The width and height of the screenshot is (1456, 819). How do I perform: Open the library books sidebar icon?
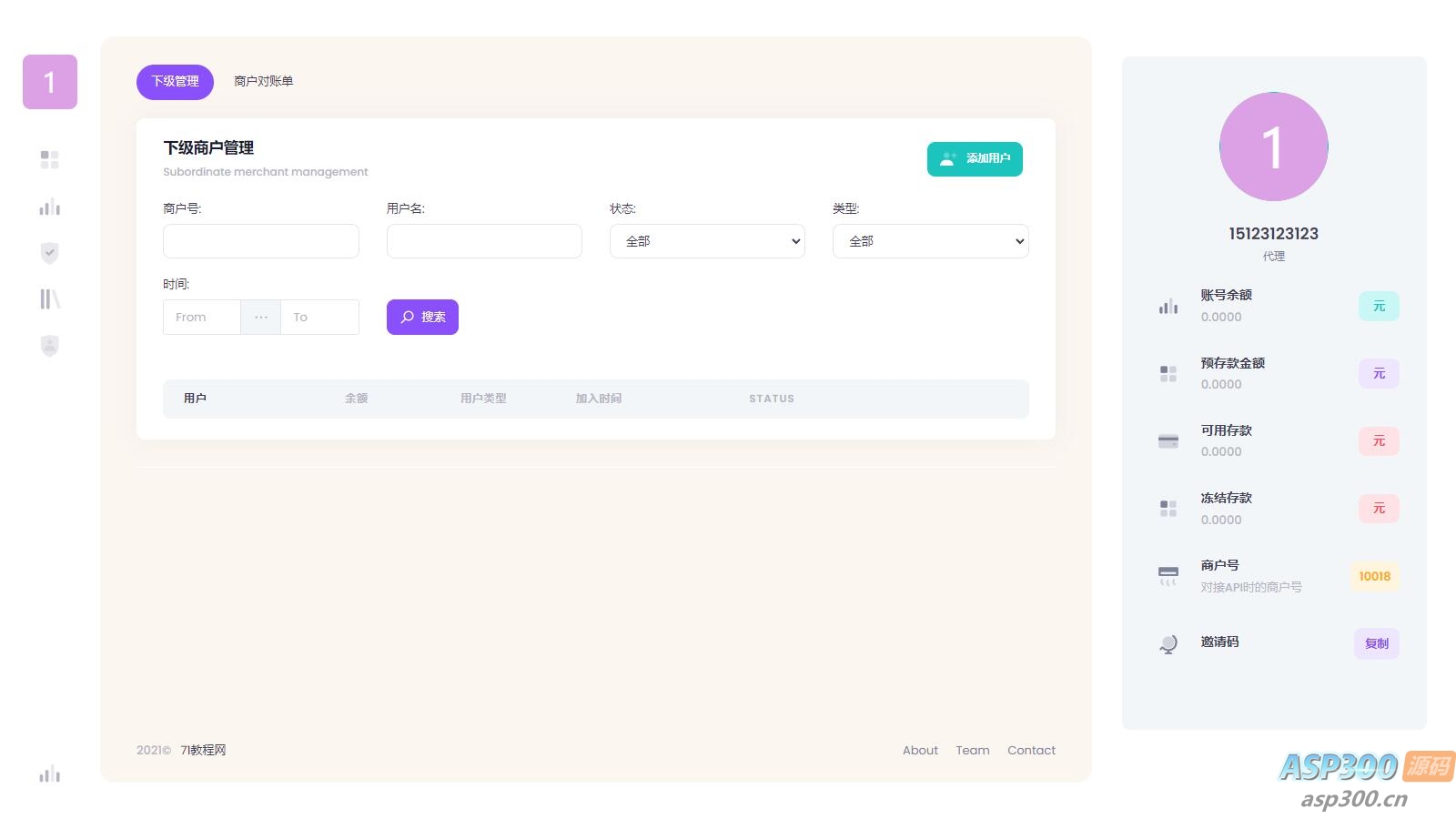coord(49,299)
